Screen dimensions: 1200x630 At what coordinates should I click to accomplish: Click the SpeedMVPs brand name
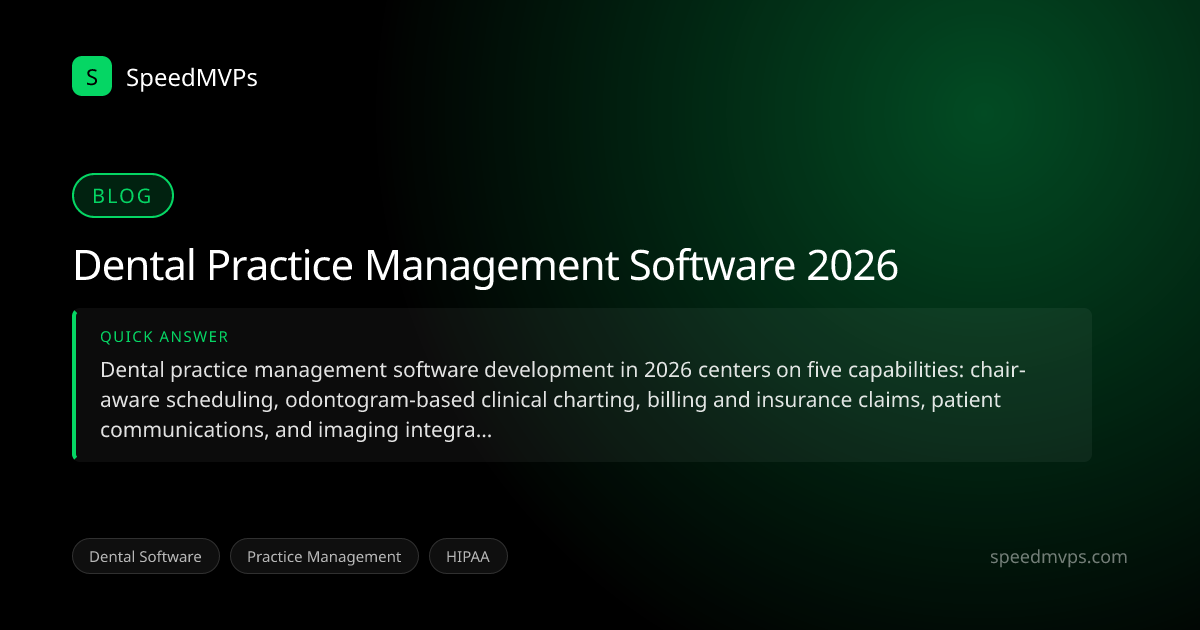[192, 77]
